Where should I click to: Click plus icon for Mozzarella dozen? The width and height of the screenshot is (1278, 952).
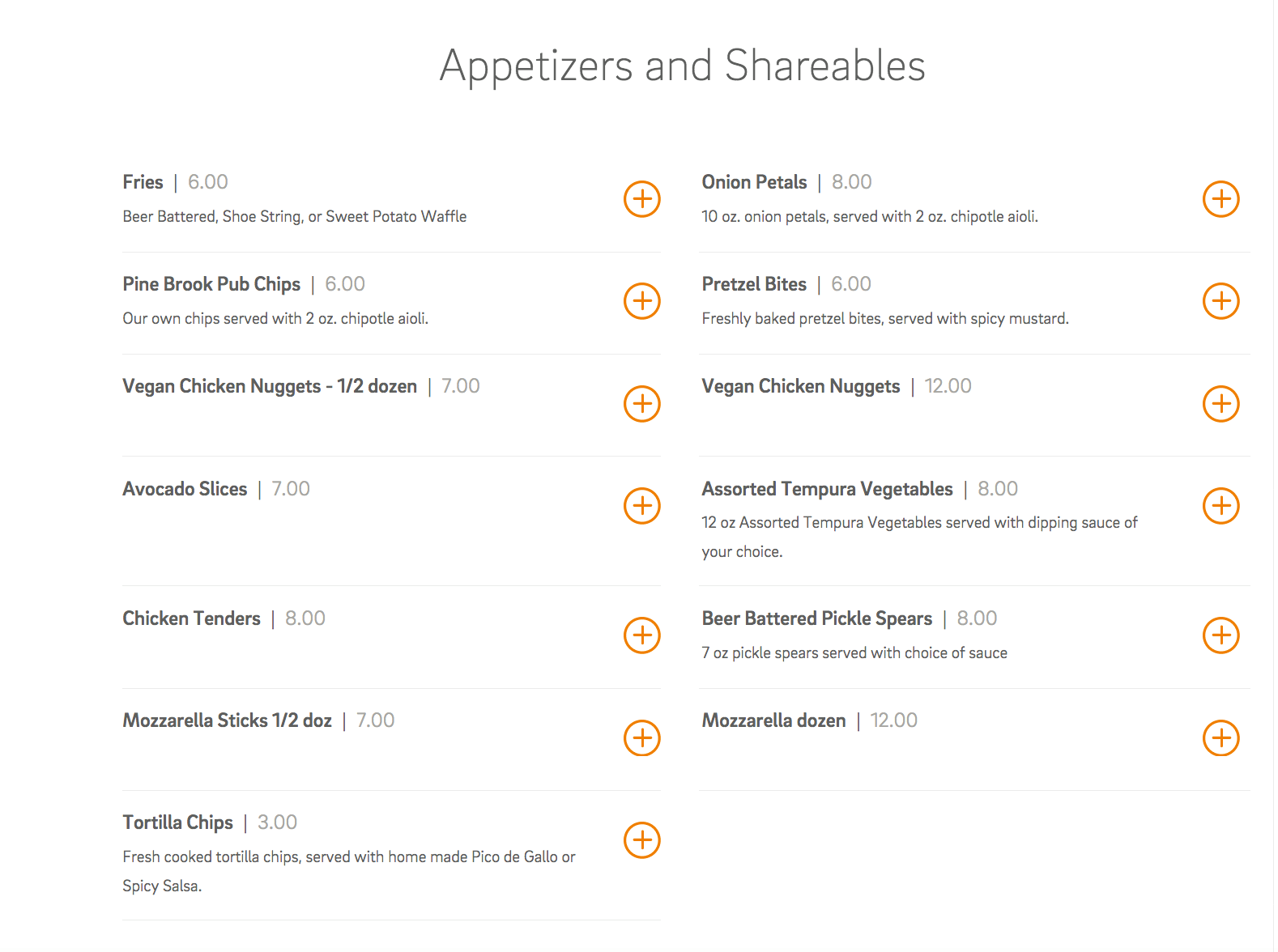(x=1220, y=737)
